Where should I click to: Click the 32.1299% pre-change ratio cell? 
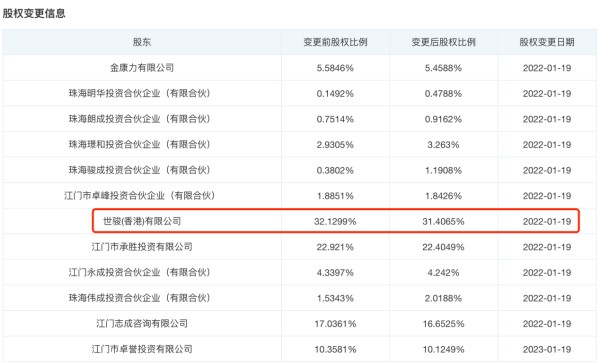point(335,222)
